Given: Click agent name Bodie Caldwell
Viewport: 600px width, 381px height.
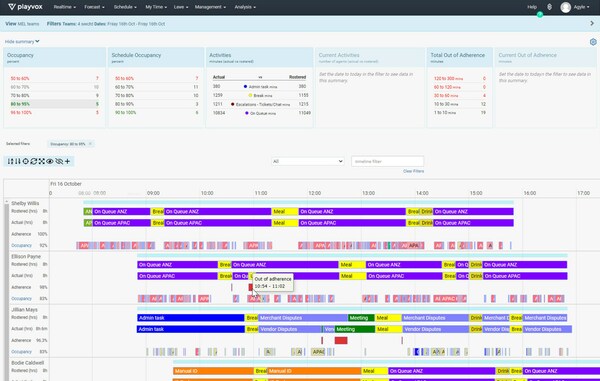Looking at the screenshot, I should [x=28, y=363].
